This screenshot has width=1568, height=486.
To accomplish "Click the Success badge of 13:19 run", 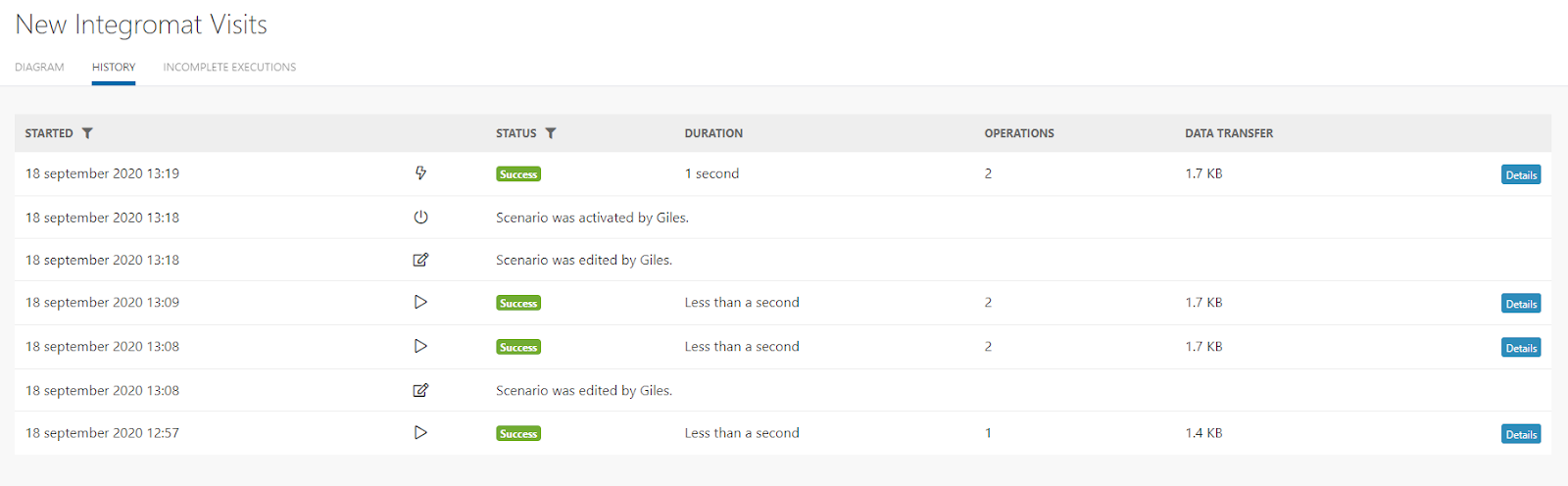I will (518, 174).
